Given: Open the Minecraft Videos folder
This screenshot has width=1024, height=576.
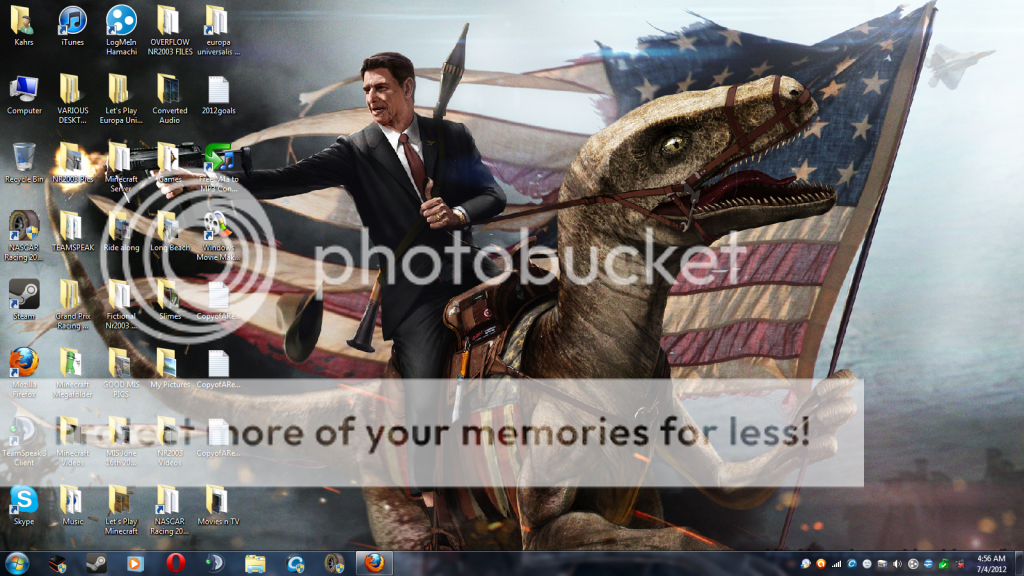Looking at the screenshot, I should 72,442.
